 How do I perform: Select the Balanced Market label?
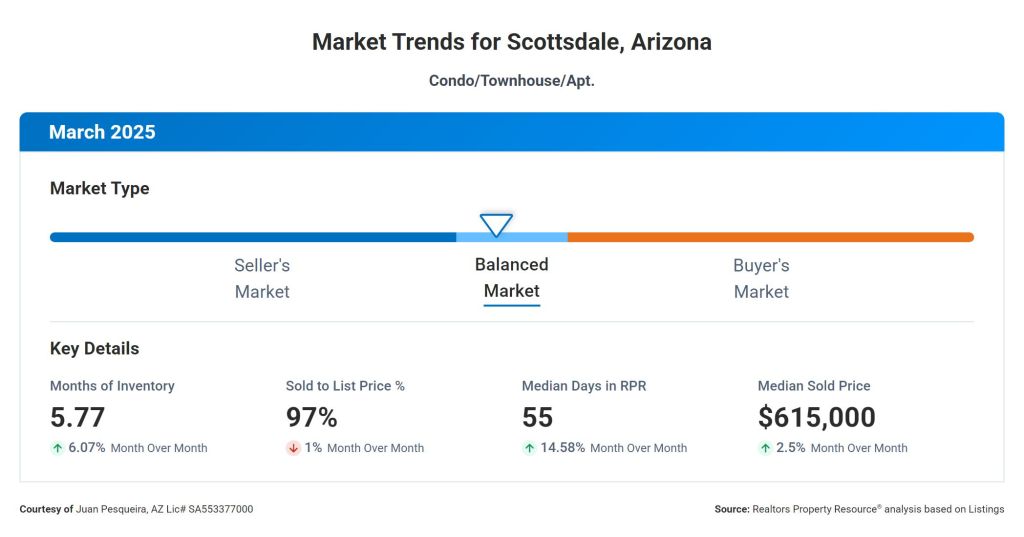tap(511, 278)
